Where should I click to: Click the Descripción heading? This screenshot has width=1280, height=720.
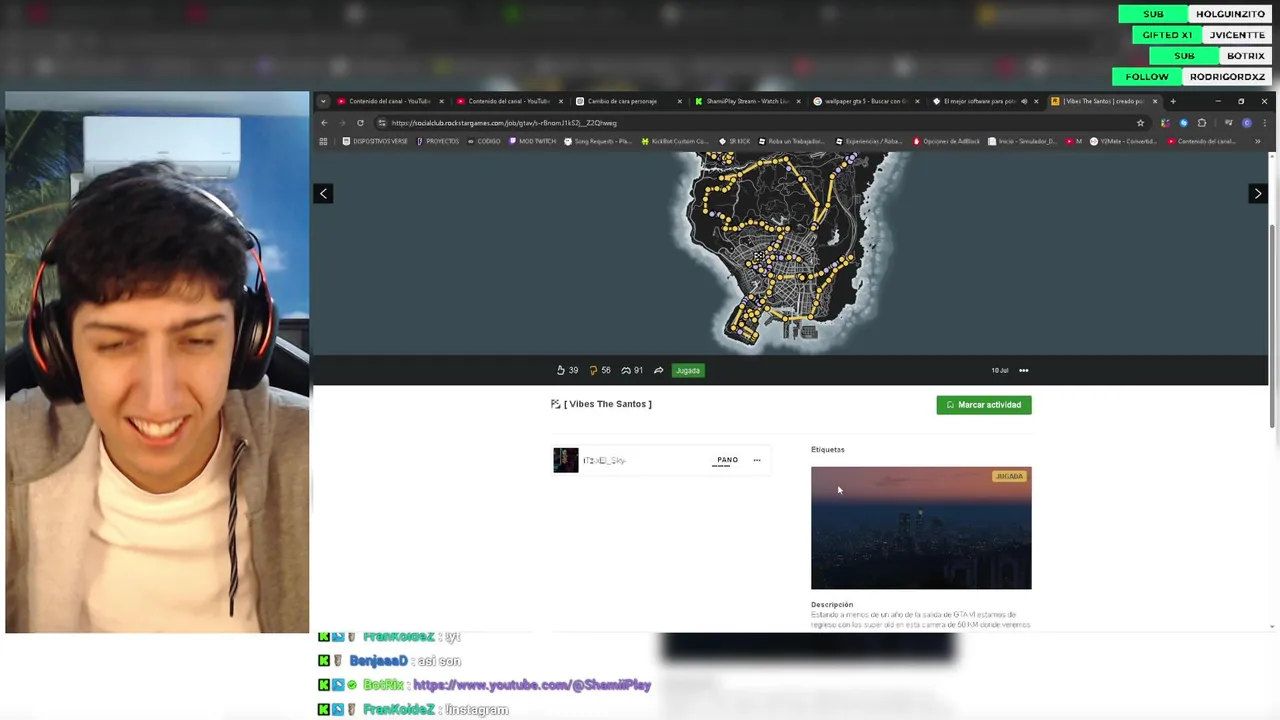pyautogui.click(x=832, y=605)
